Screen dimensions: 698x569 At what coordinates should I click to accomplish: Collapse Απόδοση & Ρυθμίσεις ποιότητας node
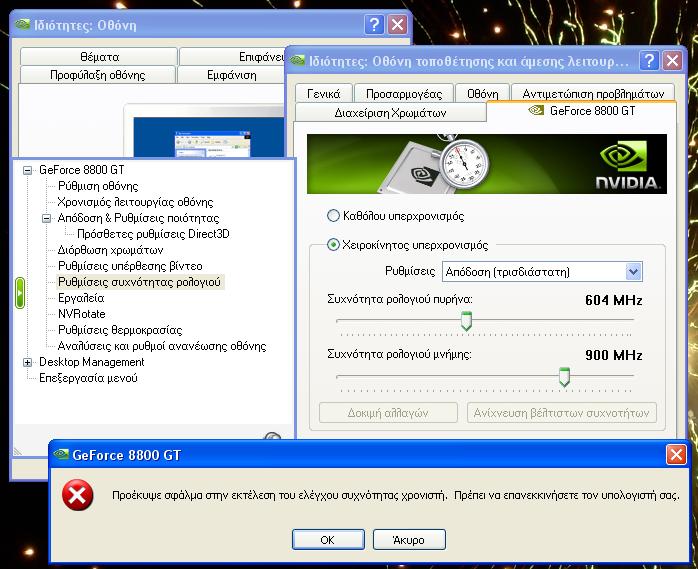click(x=46, y=218)
